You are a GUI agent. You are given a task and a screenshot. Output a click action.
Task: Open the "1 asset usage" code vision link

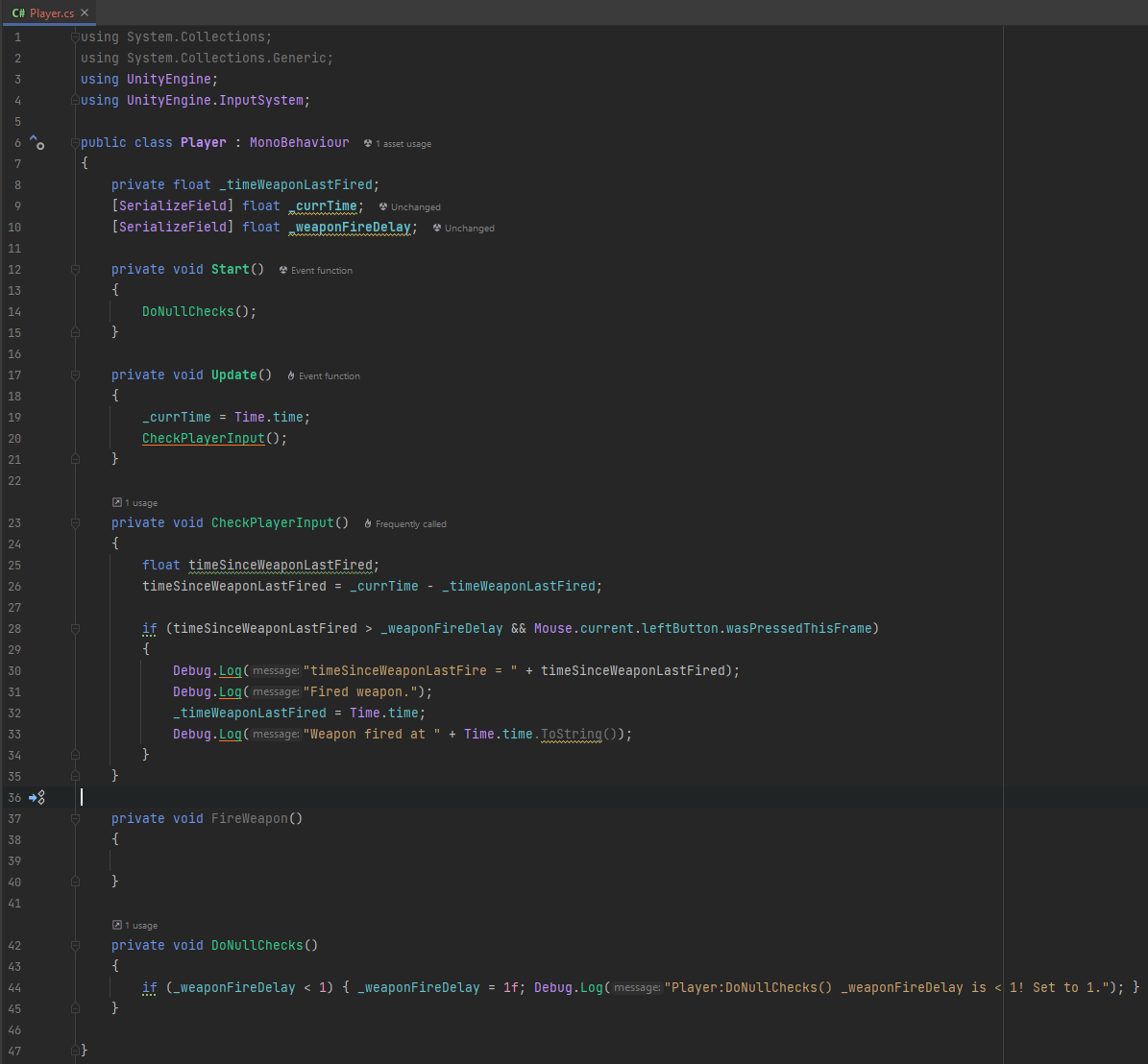pyautogui.click(x=403, y=142)
